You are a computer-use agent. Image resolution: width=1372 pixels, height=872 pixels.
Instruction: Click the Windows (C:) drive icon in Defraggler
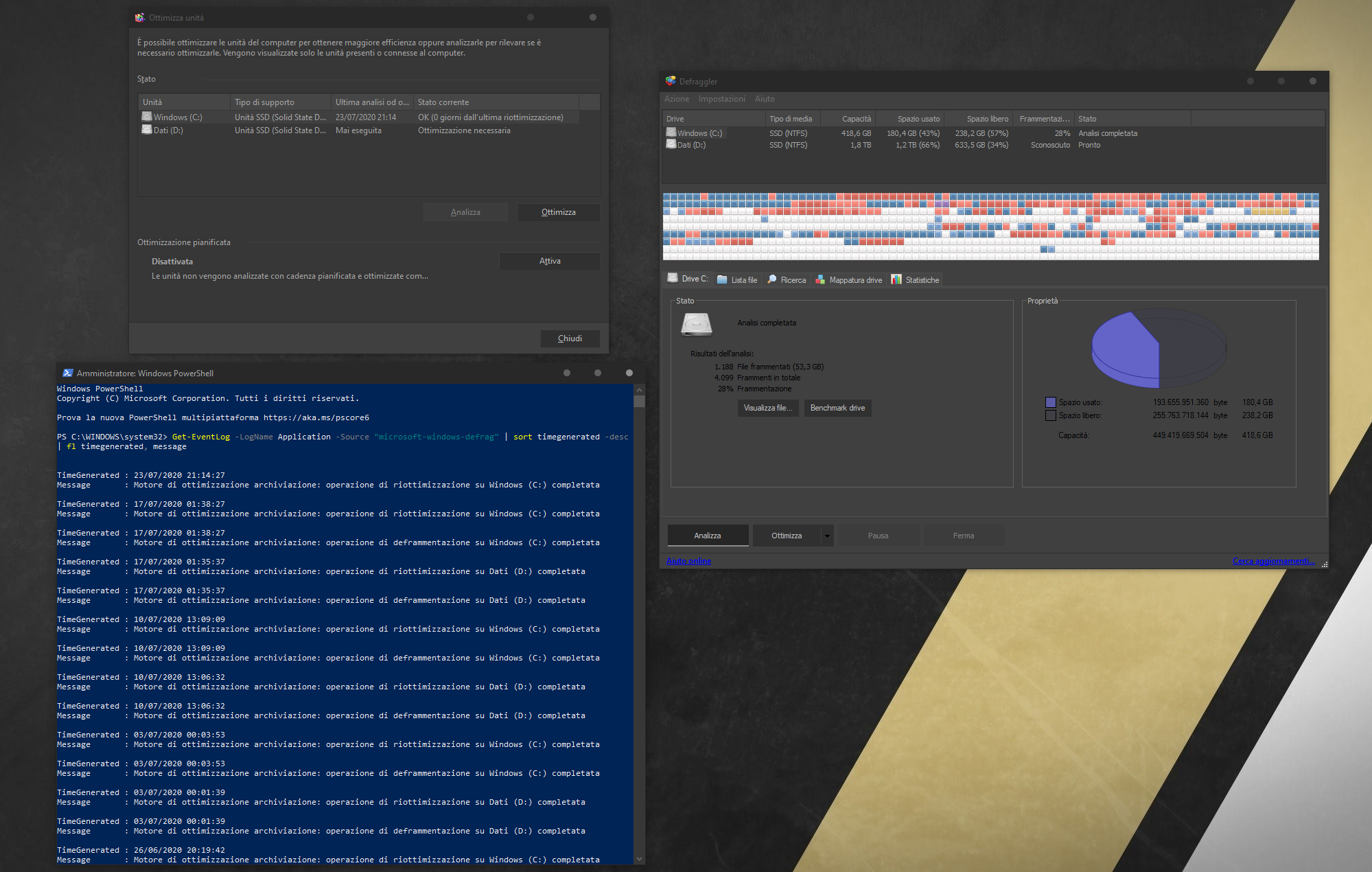pyautogui.click(x=671, y=133)
